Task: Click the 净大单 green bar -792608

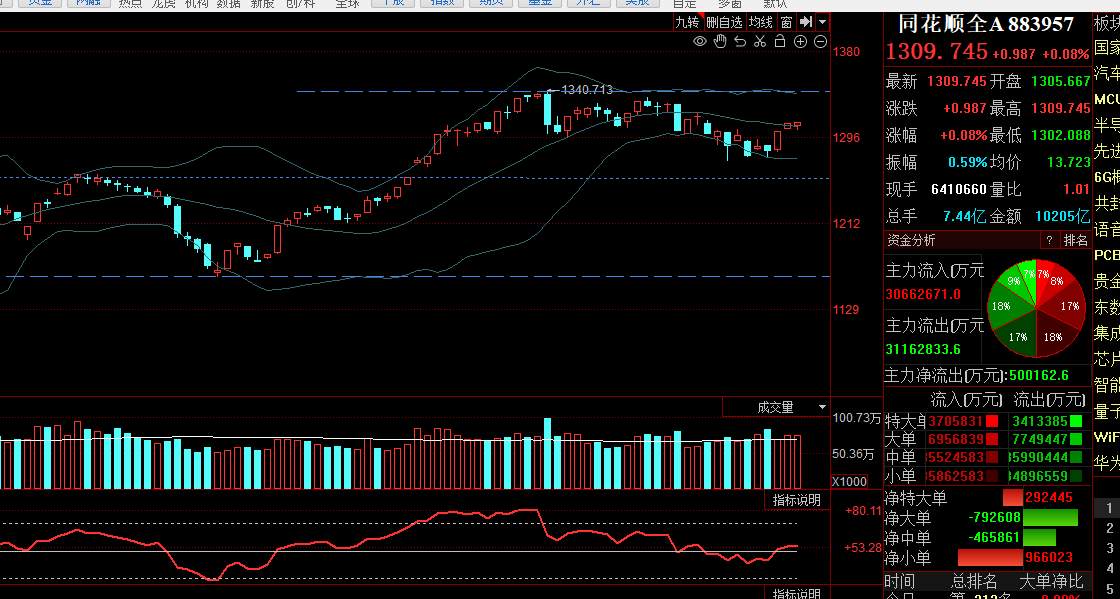Action: (x=1050, y=518)
